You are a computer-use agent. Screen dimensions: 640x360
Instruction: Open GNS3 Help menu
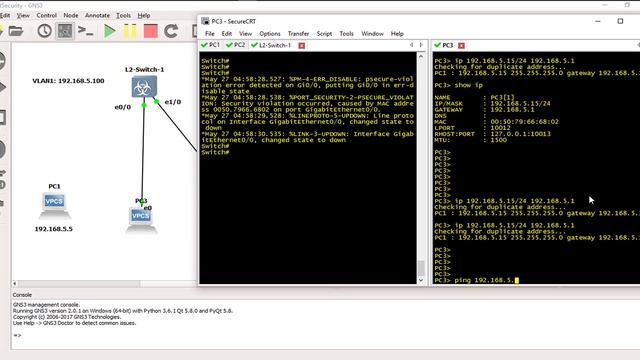pos(144,16)
